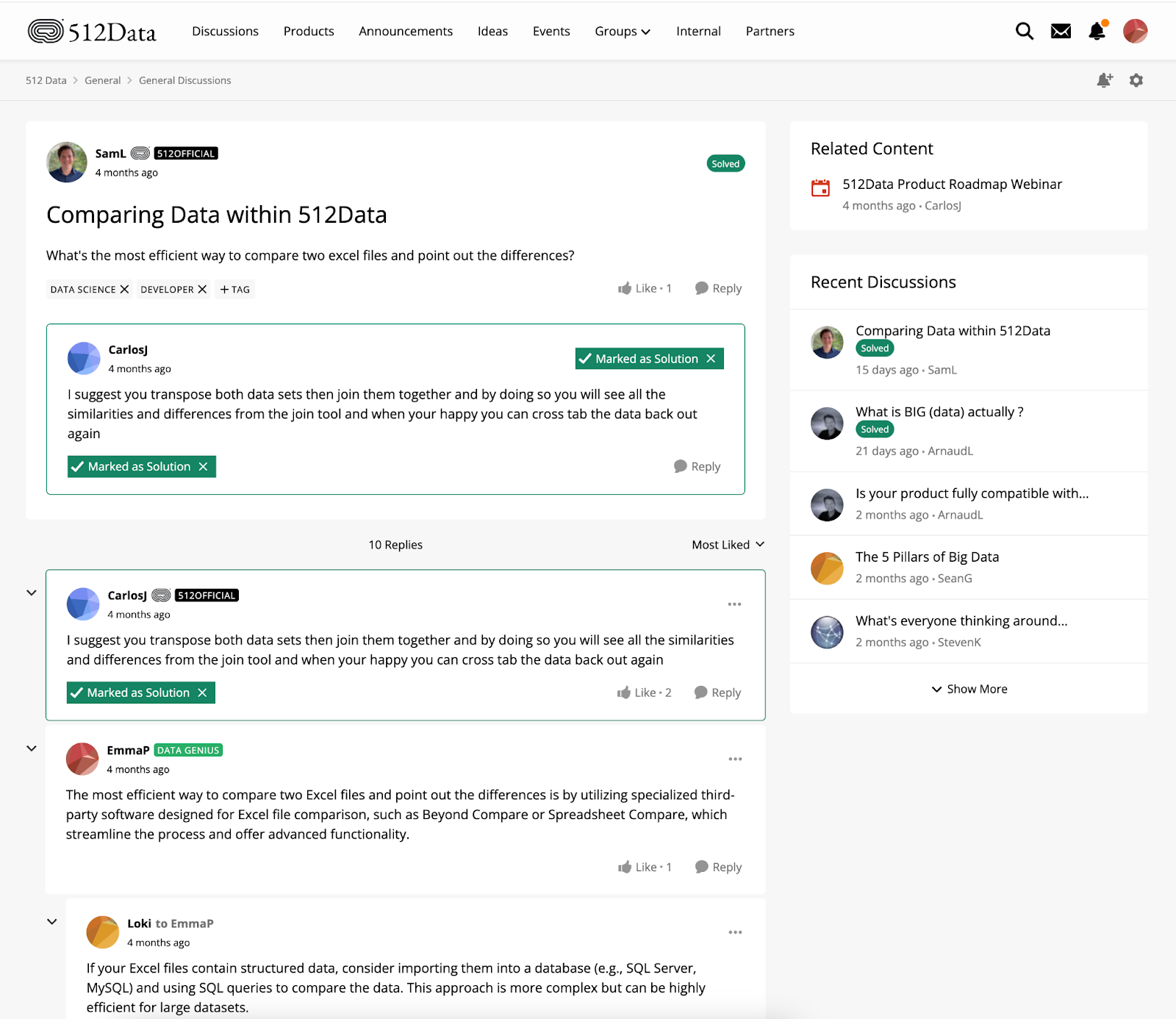Open SamL's profile name on main post
Screen dimensions: 1176x1019
(110, 154)
